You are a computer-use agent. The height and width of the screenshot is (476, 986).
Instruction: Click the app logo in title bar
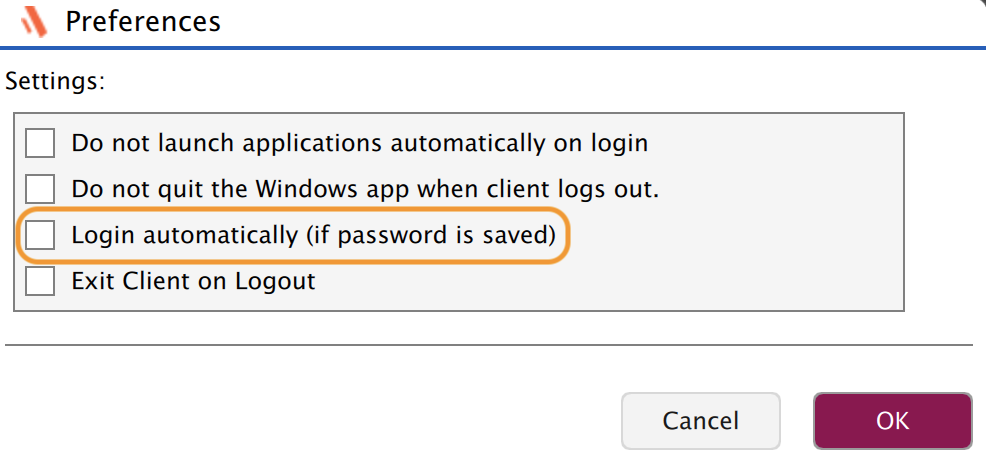pyautogui.click(x=35, y=21)
